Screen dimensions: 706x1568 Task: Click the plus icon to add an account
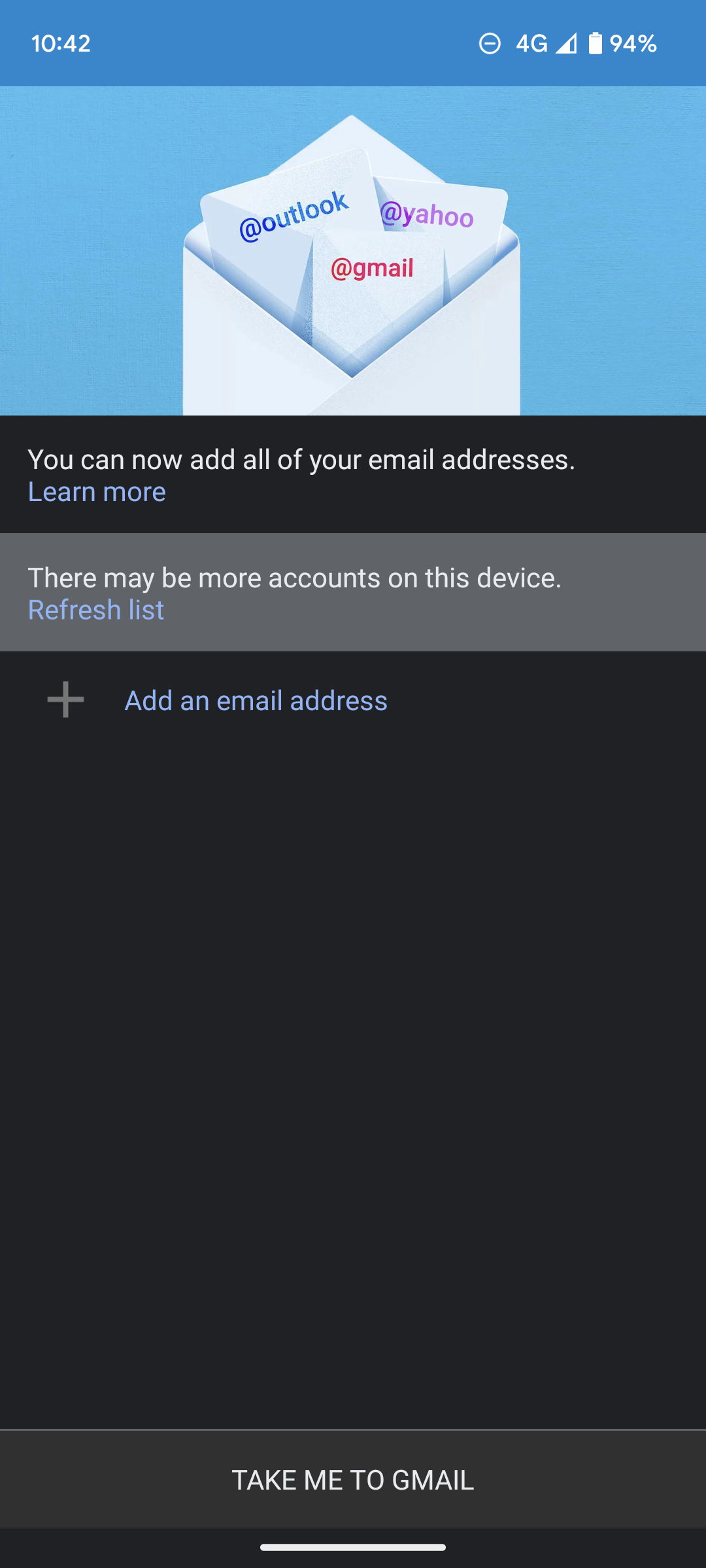pos(63,700)
